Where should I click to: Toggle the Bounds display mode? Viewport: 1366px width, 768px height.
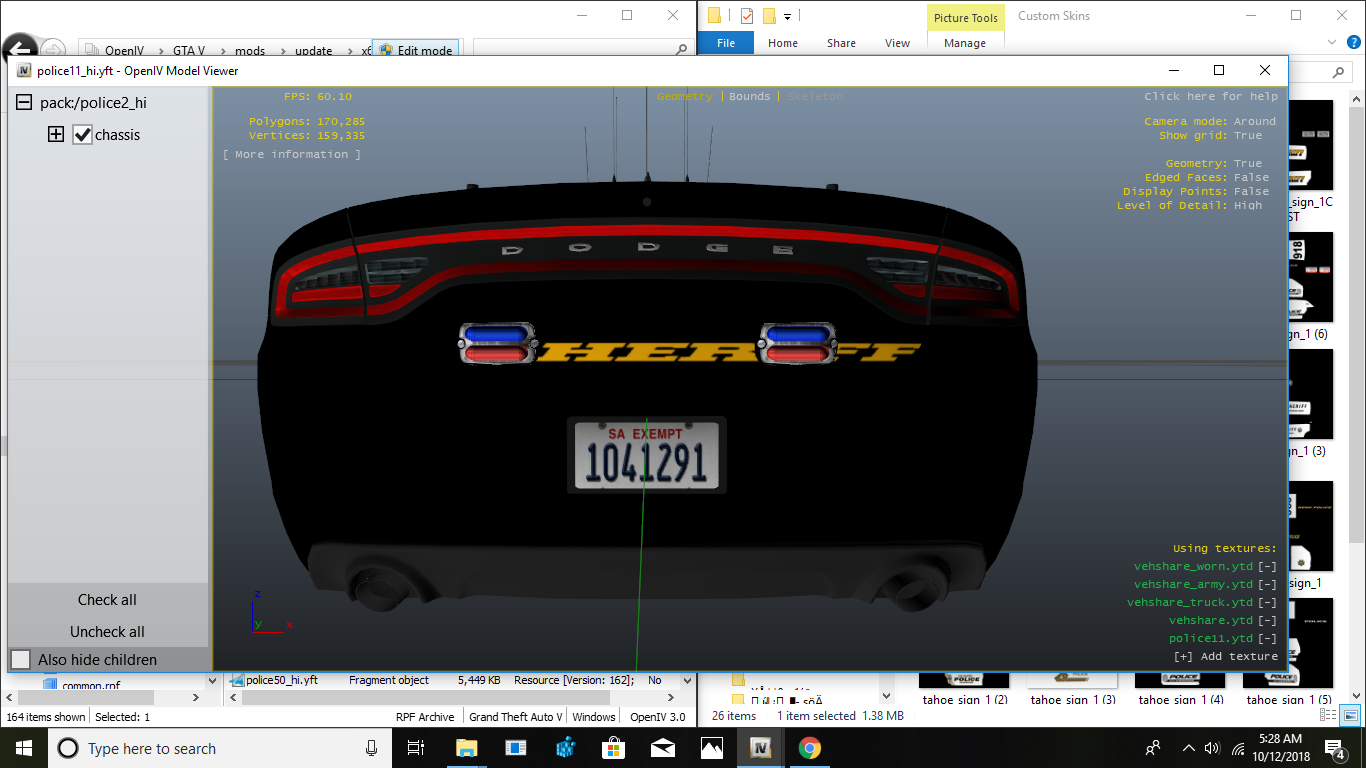point(749,97)
